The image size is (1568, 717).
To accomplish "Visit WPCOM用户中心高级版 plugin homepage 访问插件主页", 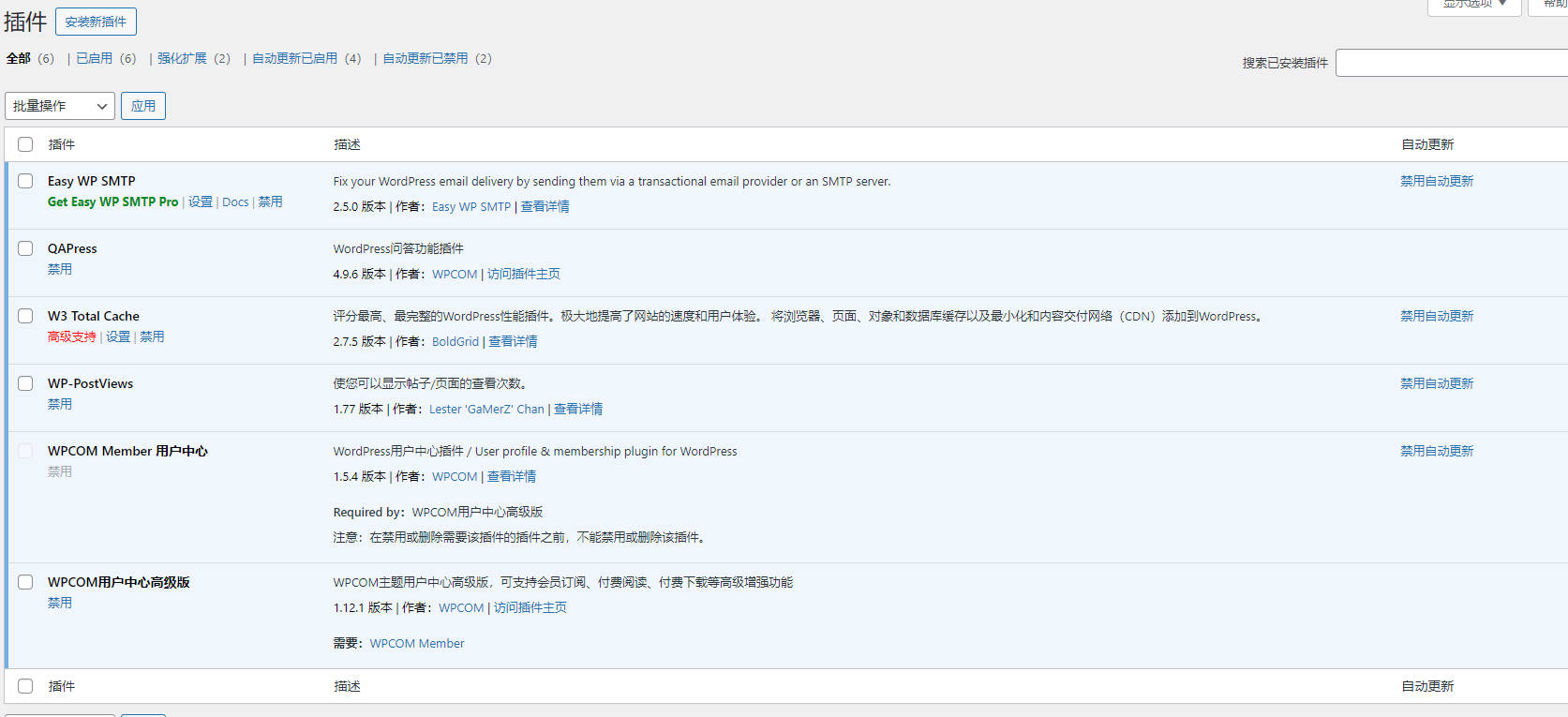I will [x=530, y=607].
